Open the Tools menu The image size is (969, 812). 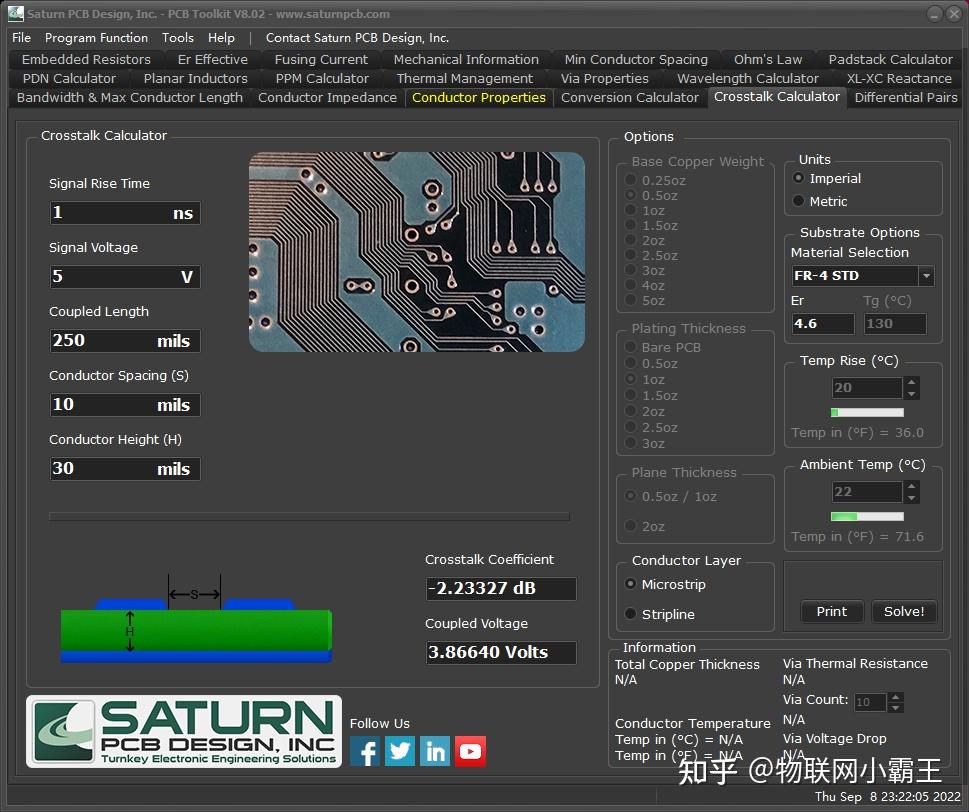177,37
